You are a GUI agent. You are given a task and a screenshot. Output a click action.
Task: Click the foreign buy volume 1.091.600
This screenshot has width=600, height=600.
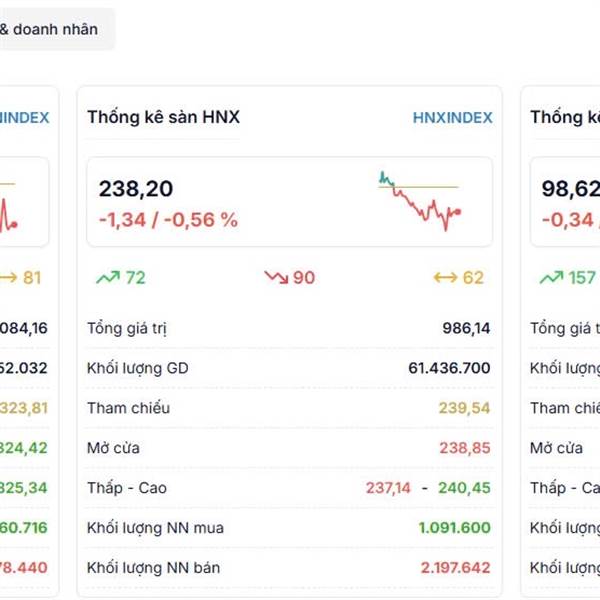pos(455,528)
